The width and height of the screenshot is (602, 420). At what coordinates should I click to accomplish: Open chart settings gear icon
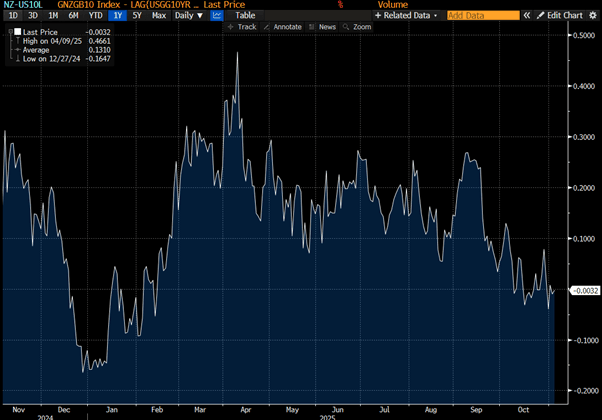coord(594,16)
